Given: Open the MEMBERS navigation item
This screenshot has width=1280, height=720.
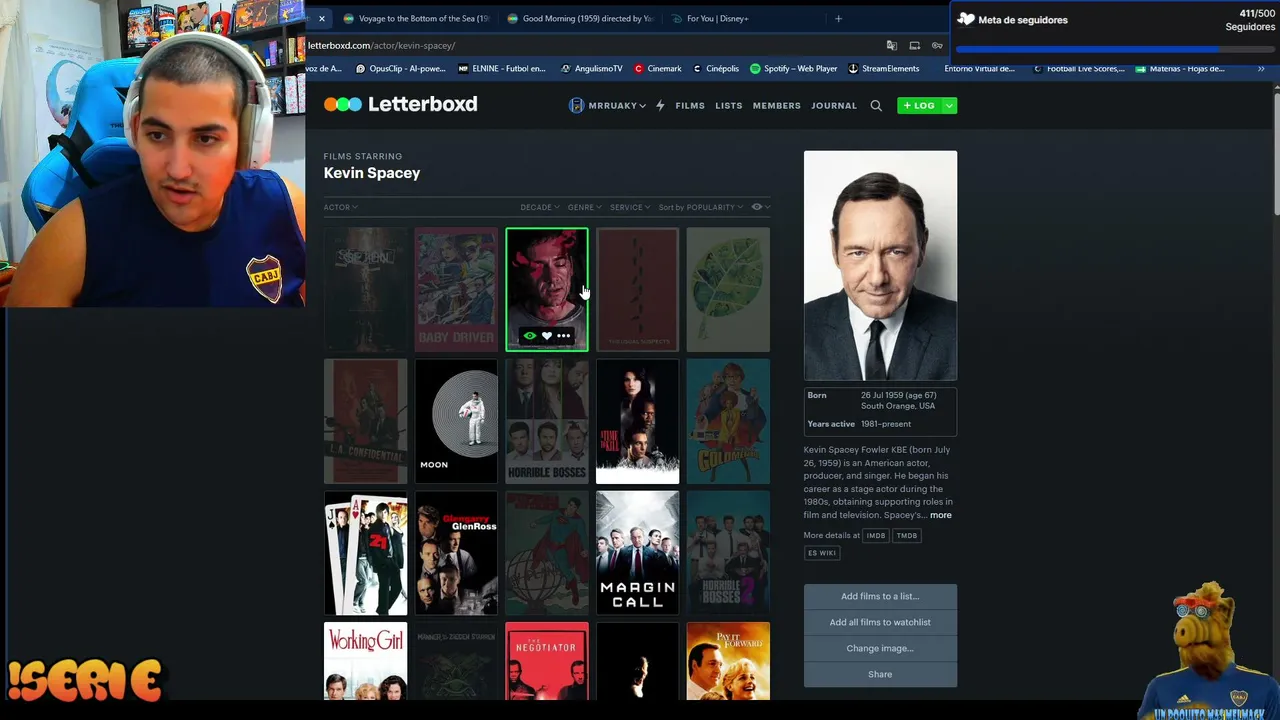Looking at the screenshot, I should (x=777, y=105).
